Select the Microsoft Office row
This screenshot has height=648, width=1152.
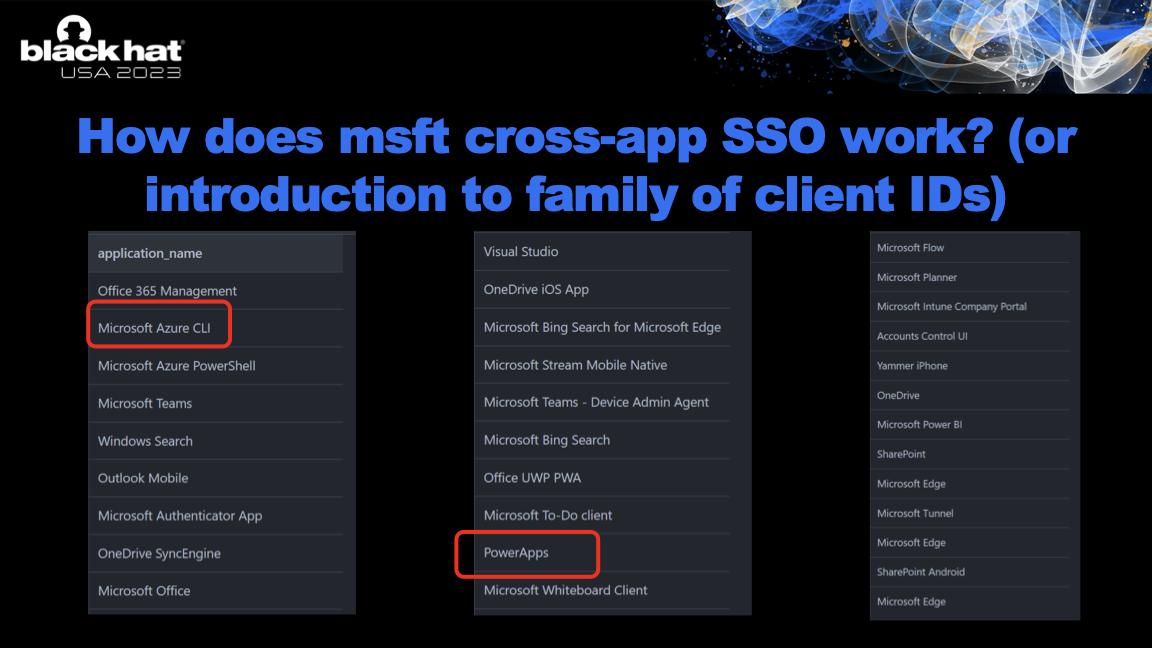coord(216,591)
